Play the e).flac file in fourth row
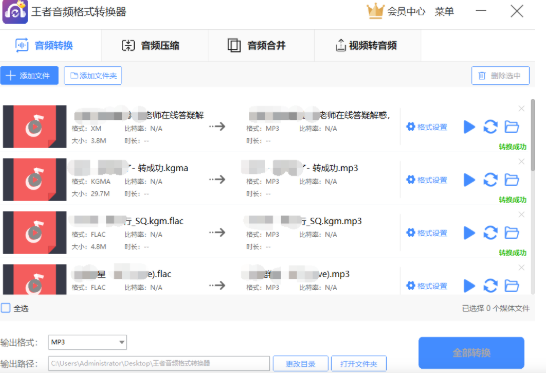 tap(469, 286)
